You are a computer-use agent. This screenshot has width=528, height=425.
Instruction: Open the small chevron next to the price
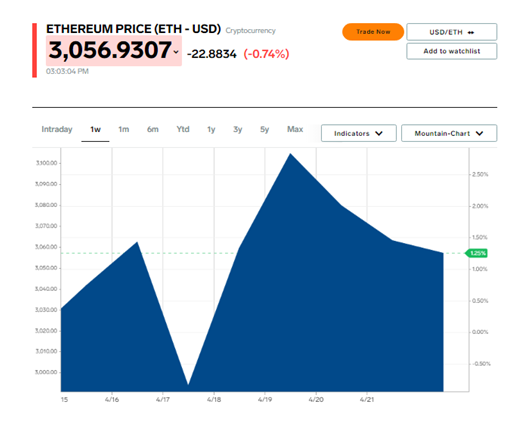tap(176, 52)
